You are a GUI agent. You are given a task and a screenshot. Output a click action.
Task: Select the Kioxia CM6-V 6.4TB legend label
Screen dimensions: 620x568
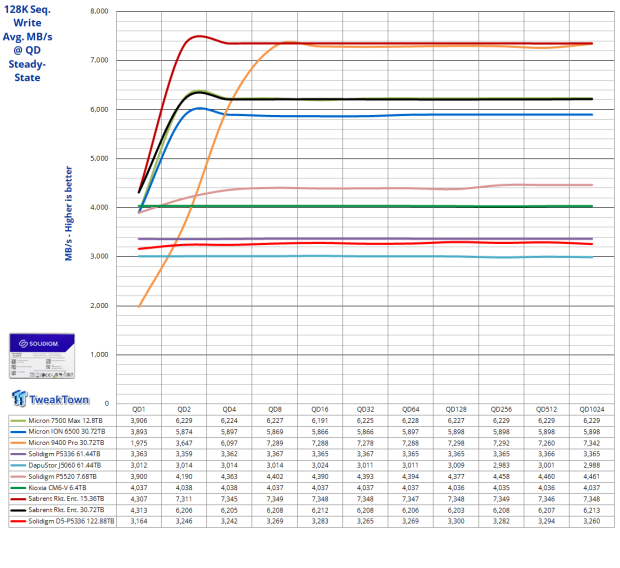coord(57,488)
